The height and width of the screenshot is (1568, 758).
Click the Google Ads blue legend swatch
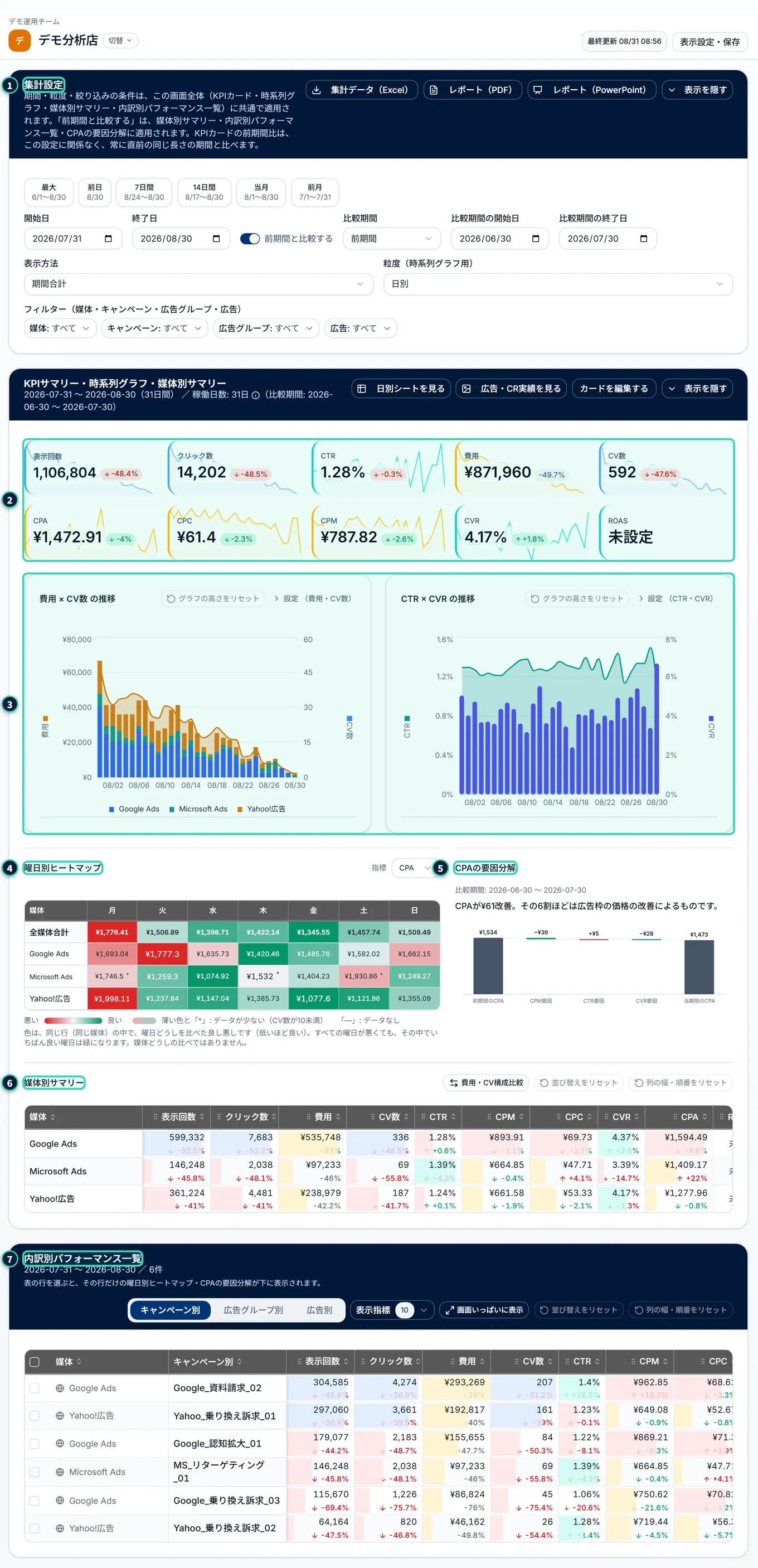[111, 809]
